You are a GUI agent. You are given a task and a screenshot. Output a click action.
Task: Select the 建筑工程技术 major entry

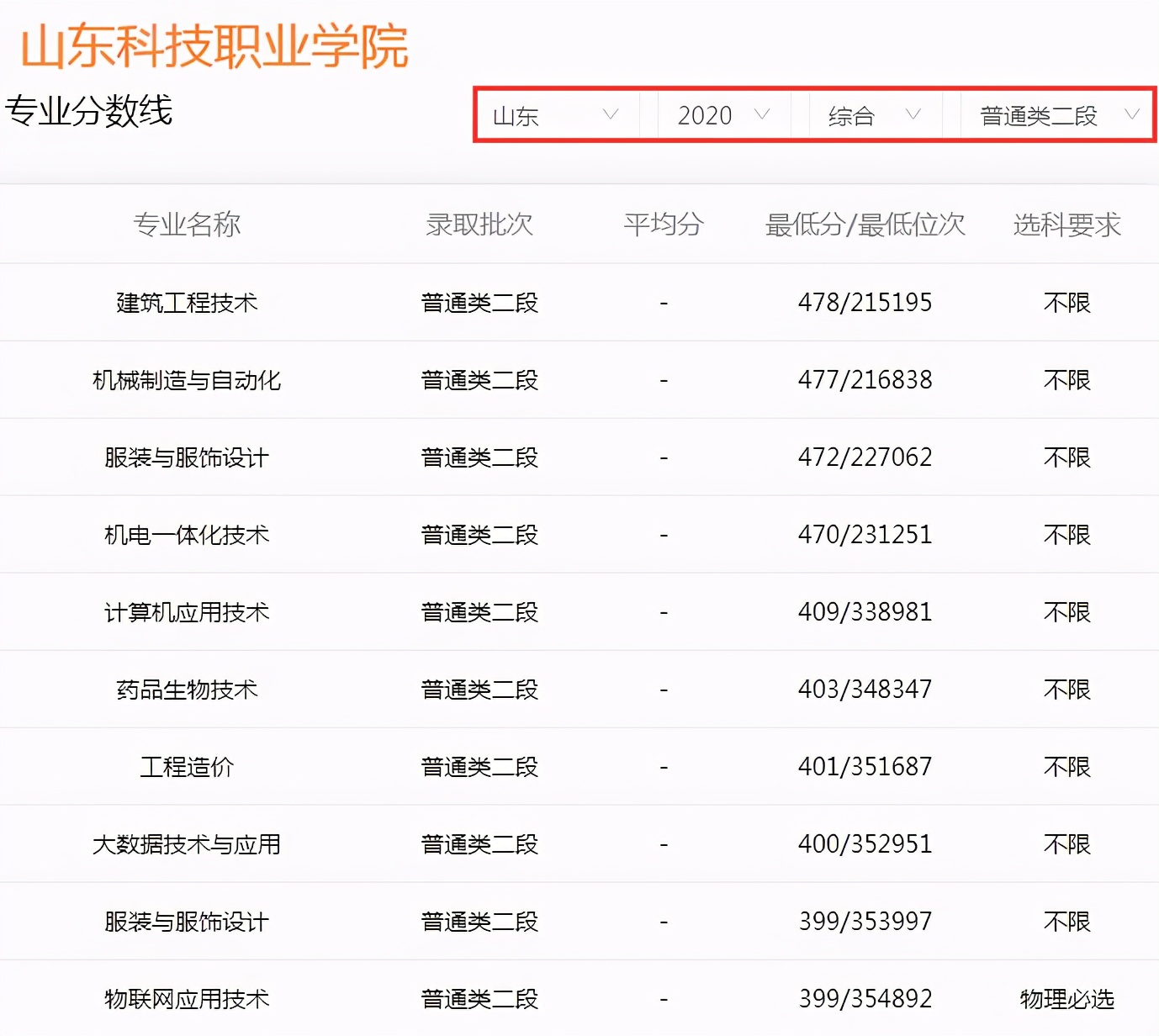pos(187,303)
